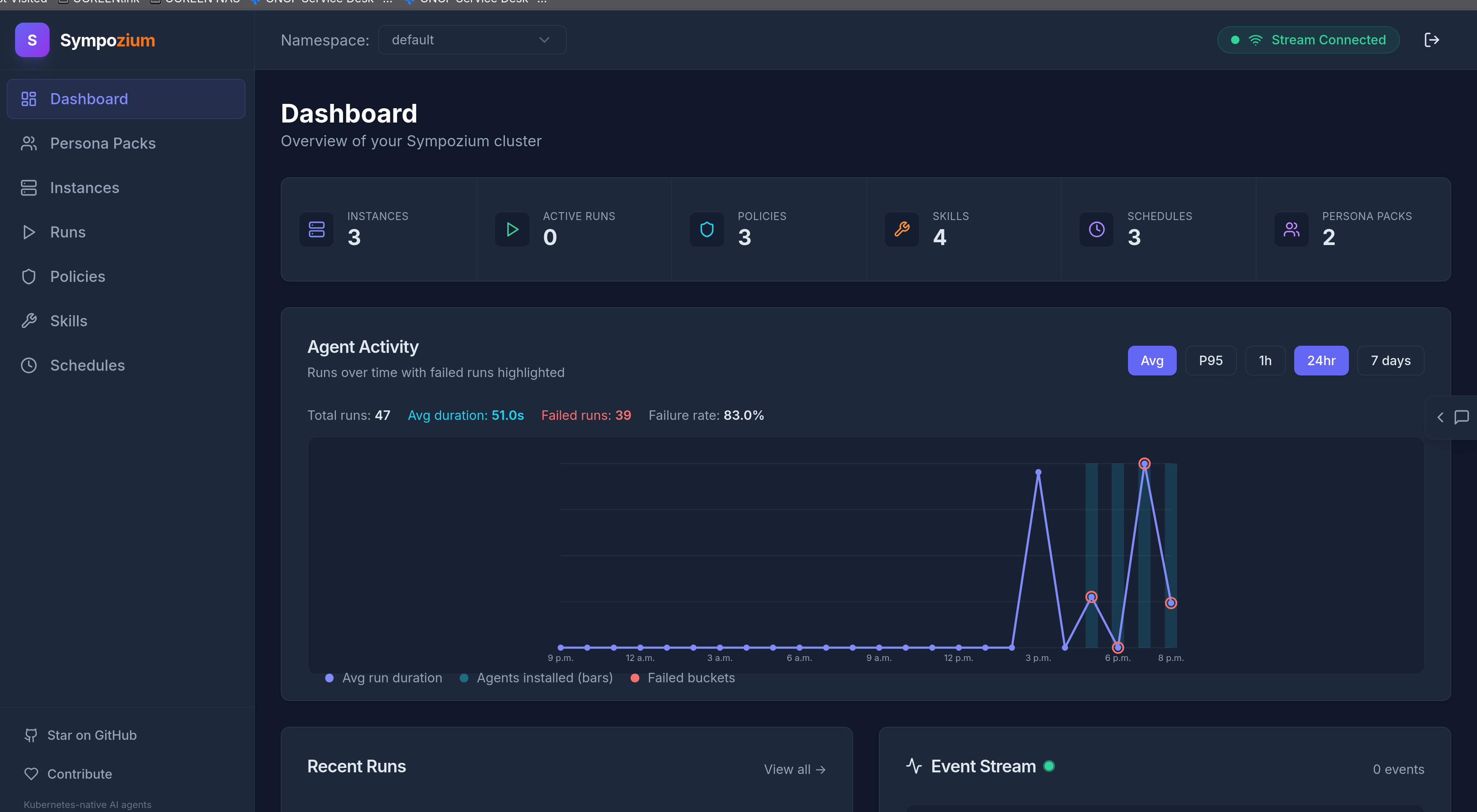This screenshot has height=812, width=1477.
Task: Open the Persona Packs count card
Action: 1353,229
